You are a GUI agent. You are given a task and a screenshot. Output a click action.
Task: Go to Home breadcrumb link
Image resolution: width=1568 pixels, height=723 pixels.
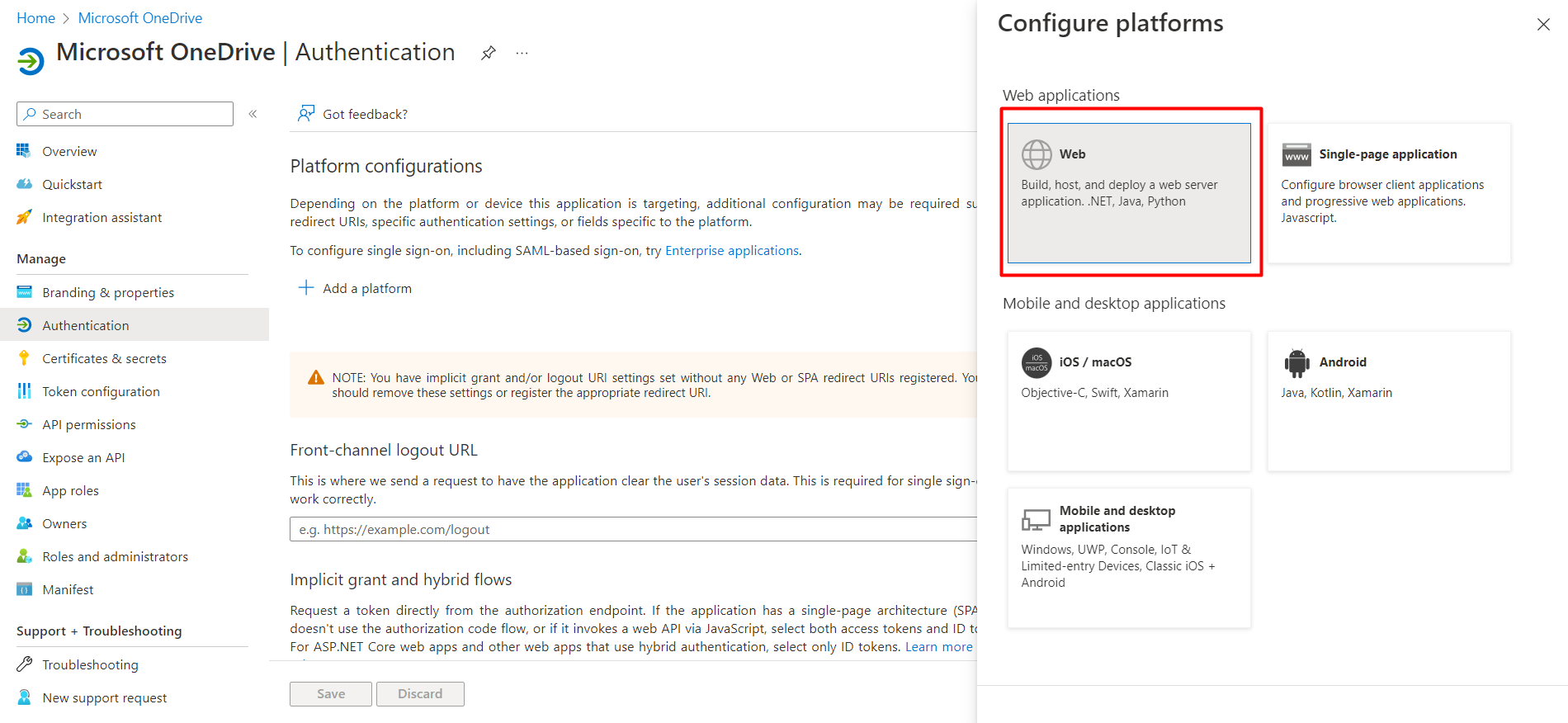35,18
